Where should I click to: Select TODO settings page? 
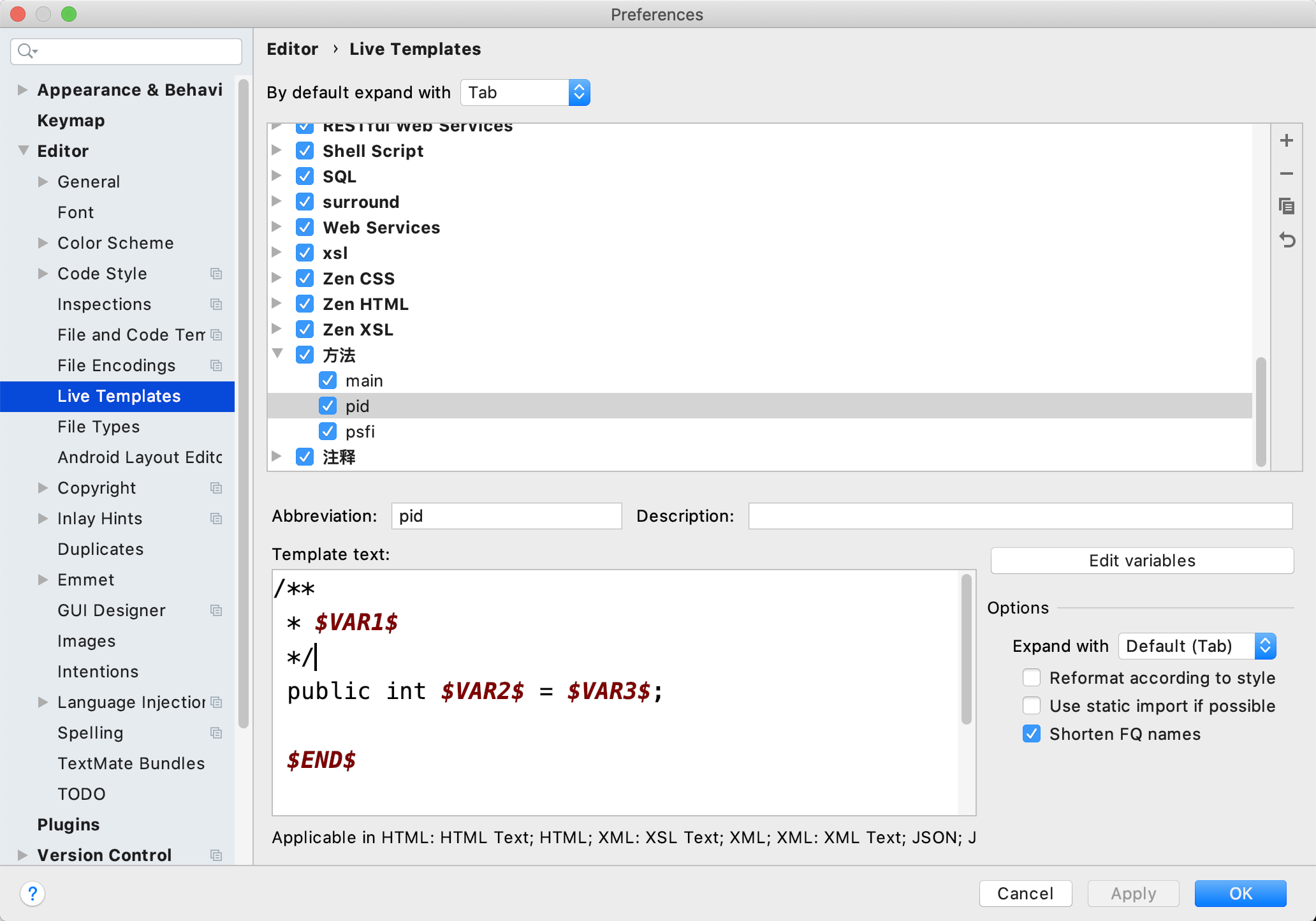[x=81, y=794]
